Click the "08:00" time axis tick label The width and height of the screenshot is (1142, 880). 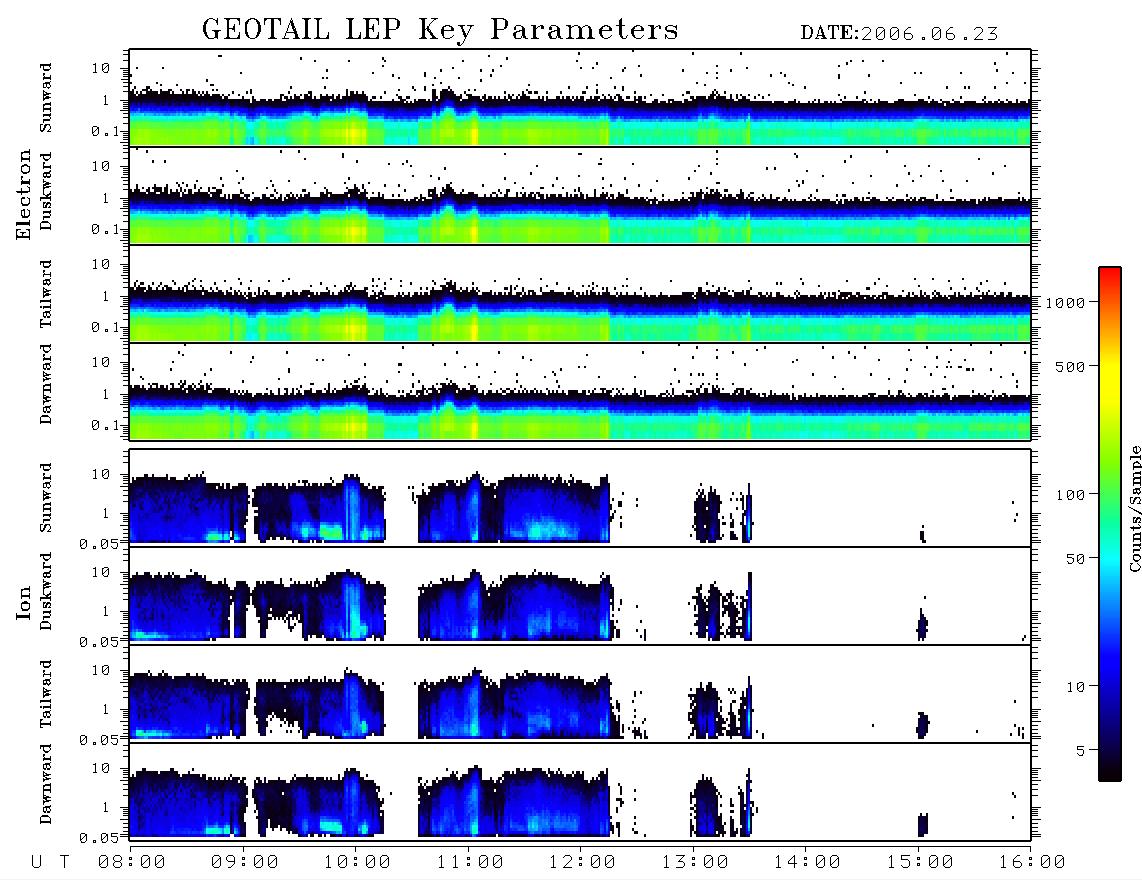pyautogui.click(x=132, y=862)
